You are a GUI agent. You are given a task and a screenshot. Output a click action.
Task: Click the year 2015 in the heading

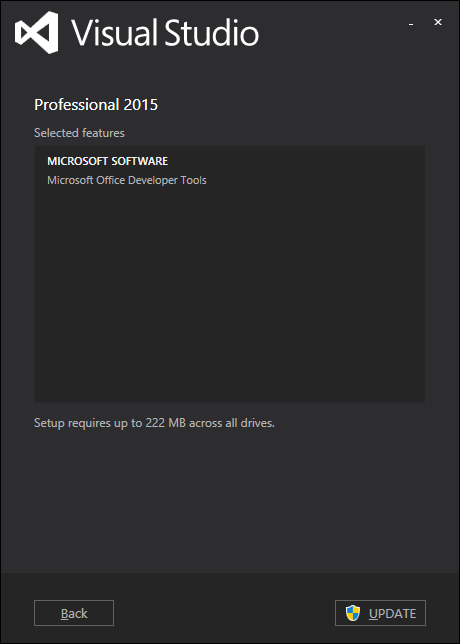coord(141,105)
